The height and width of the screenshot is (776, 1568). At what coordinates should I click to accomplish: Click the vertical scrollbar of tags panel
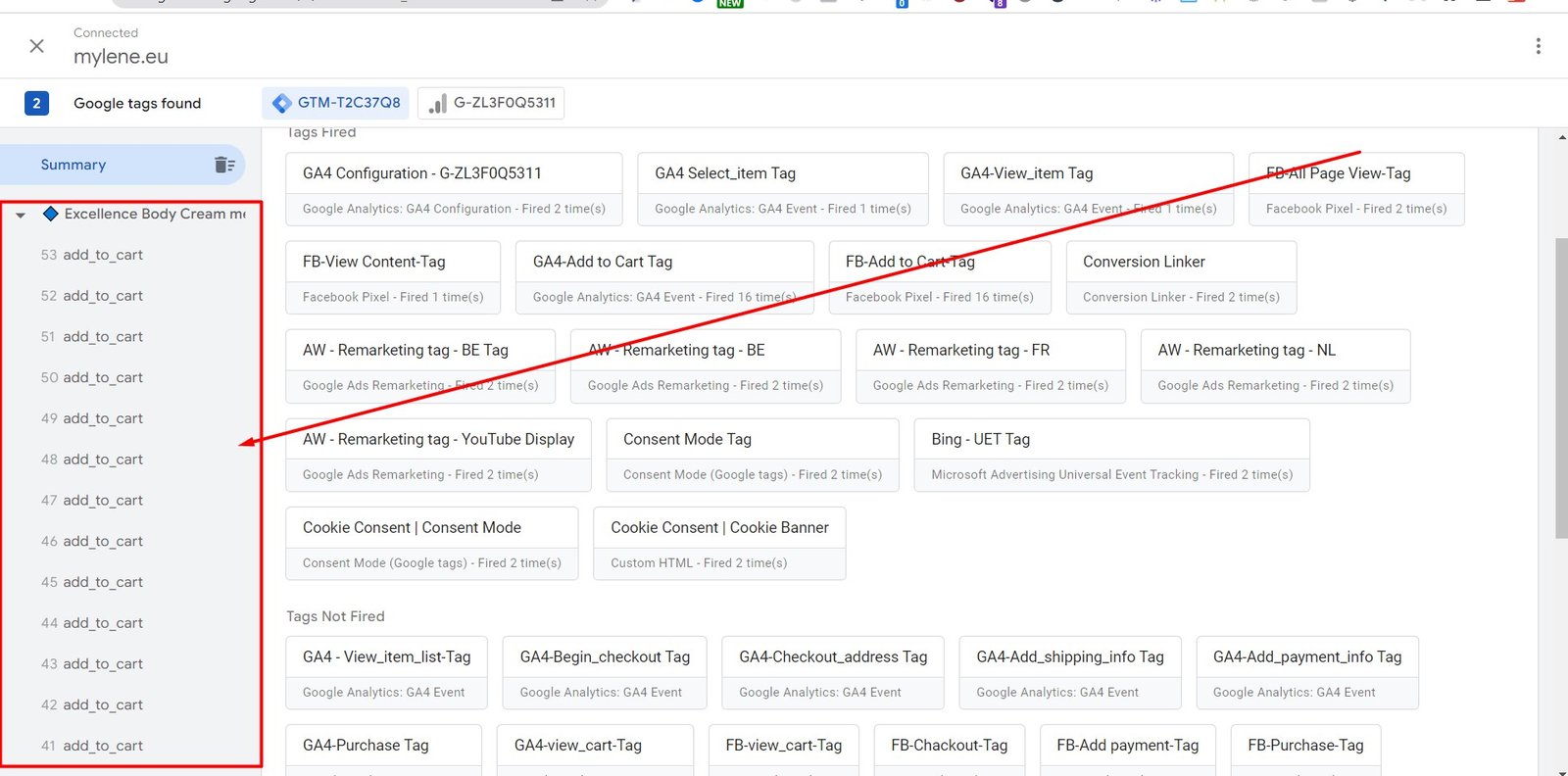click(x=1561, y=388)
